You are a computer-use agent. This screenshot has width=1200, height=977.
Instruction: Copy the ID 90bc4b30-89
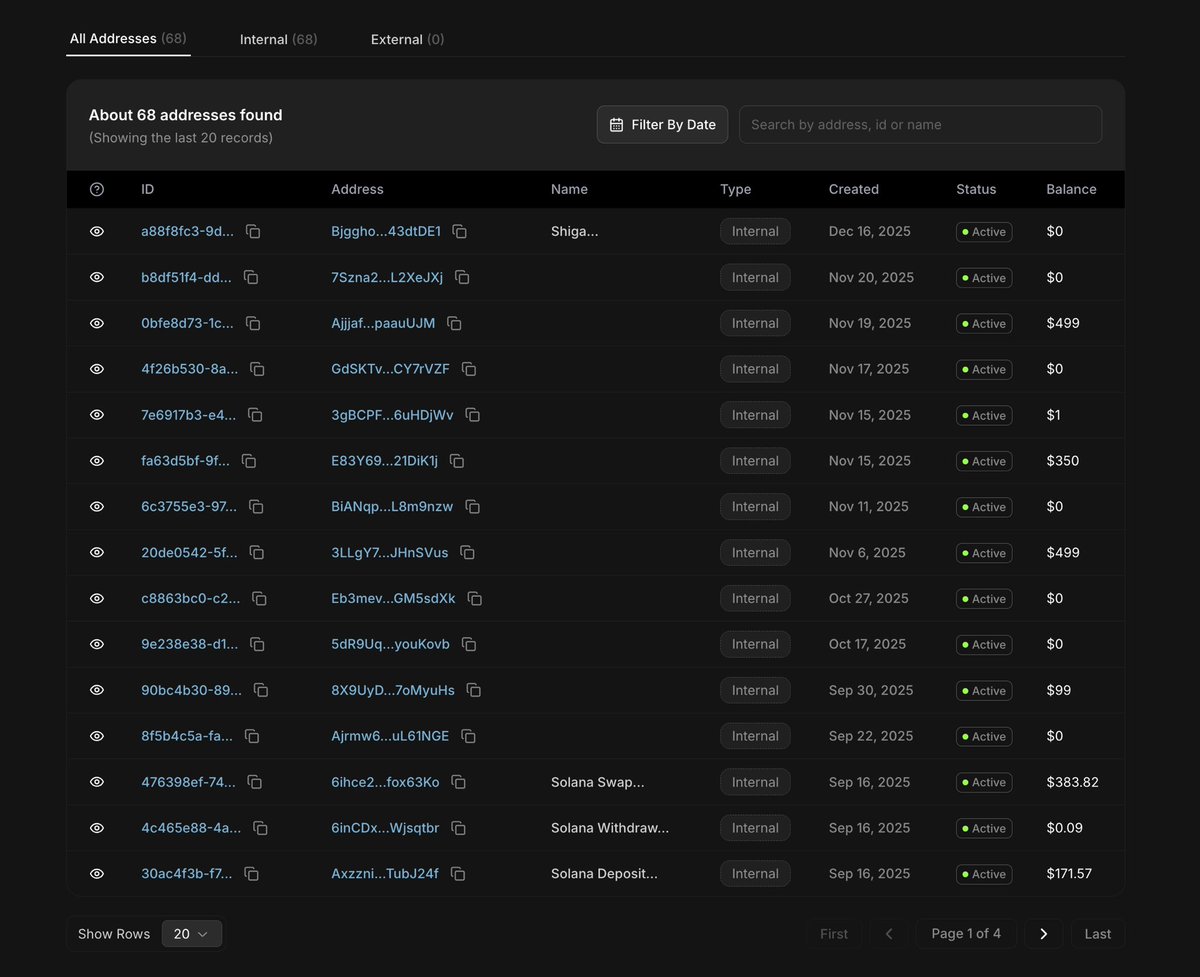pos(261,690)
